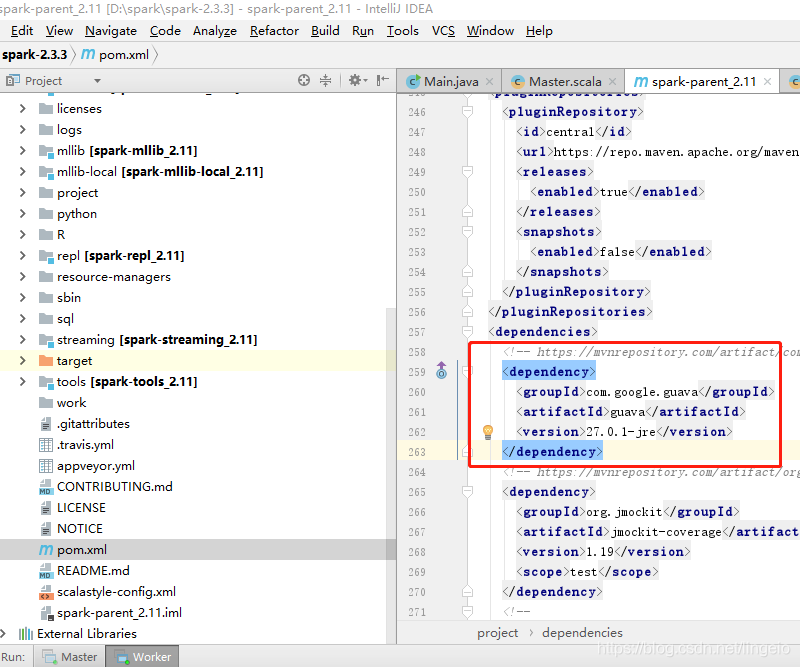
Task: Collapse the releases fold on line 249
Action: click(467, 171)
